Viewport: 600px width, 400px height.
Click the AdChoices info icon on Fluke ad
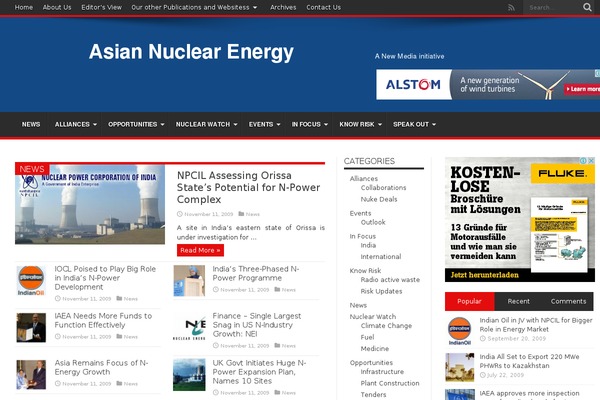pyautogui.click(x=584, y=161)
